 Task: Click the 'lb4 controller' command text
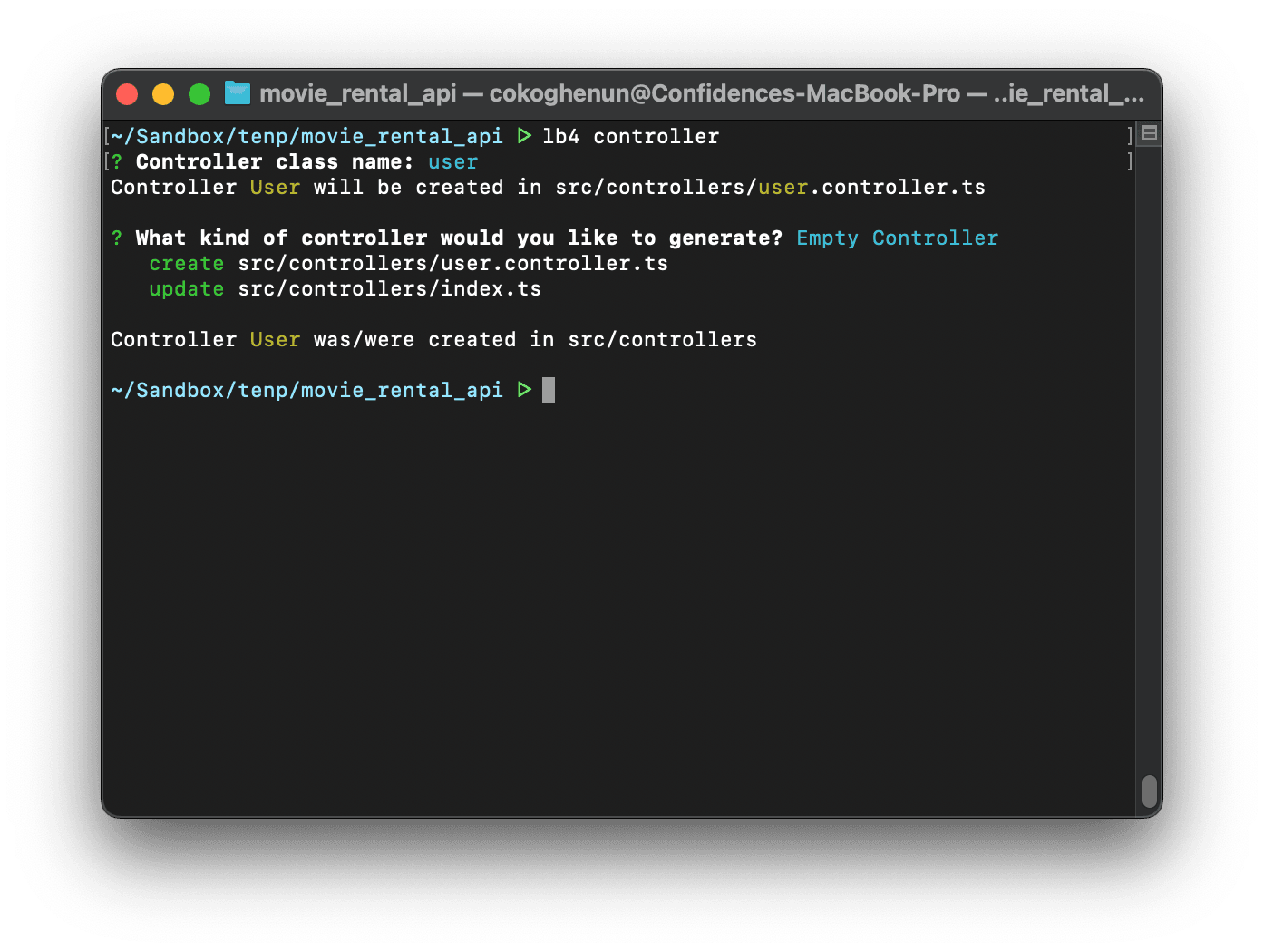[630, 137]
